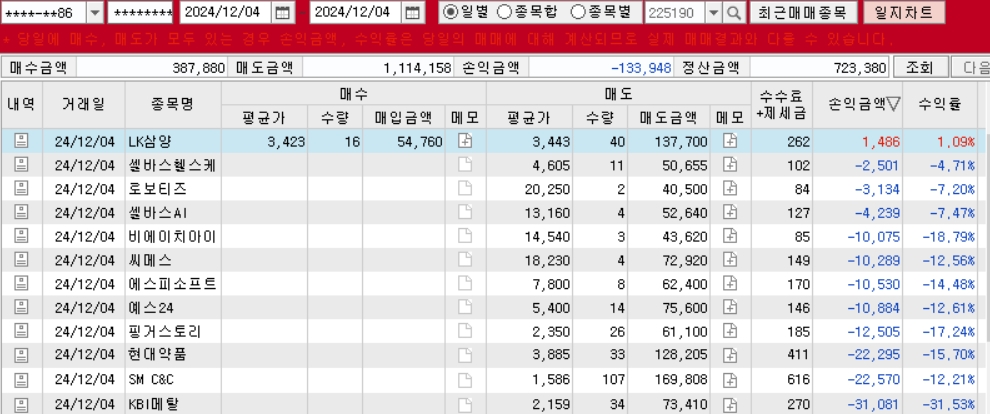Click 매수금액 total 387,880

[x=198, y=68]
